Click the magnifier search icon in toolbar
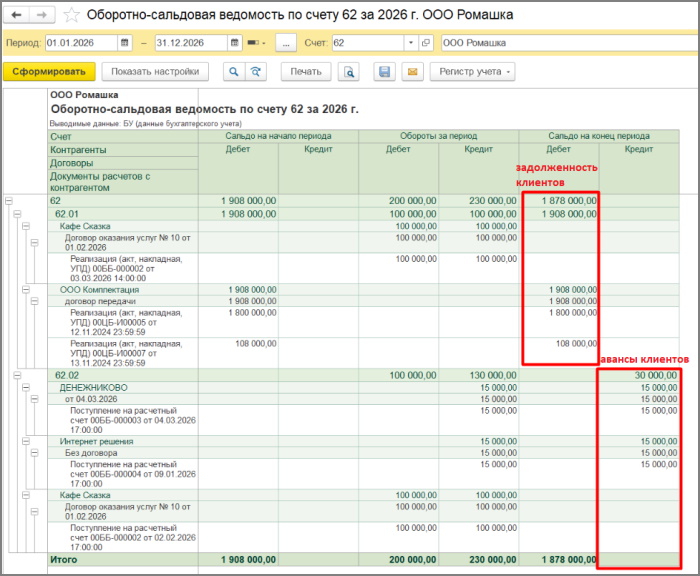 (x=234, y=72)
